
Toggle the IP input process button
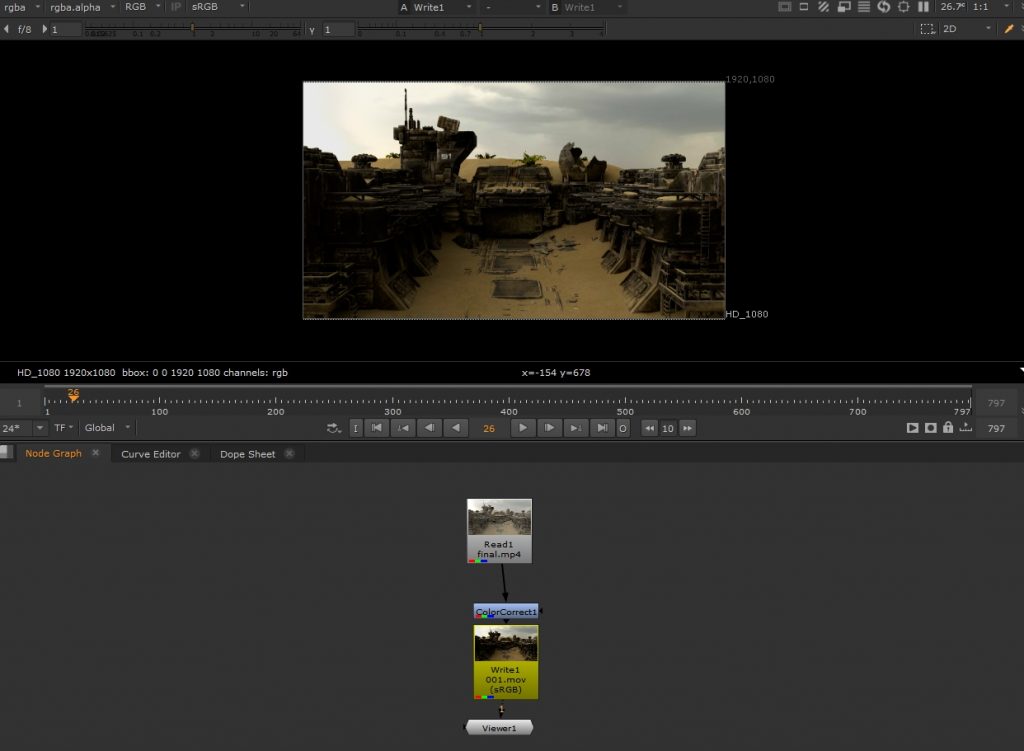176,7
